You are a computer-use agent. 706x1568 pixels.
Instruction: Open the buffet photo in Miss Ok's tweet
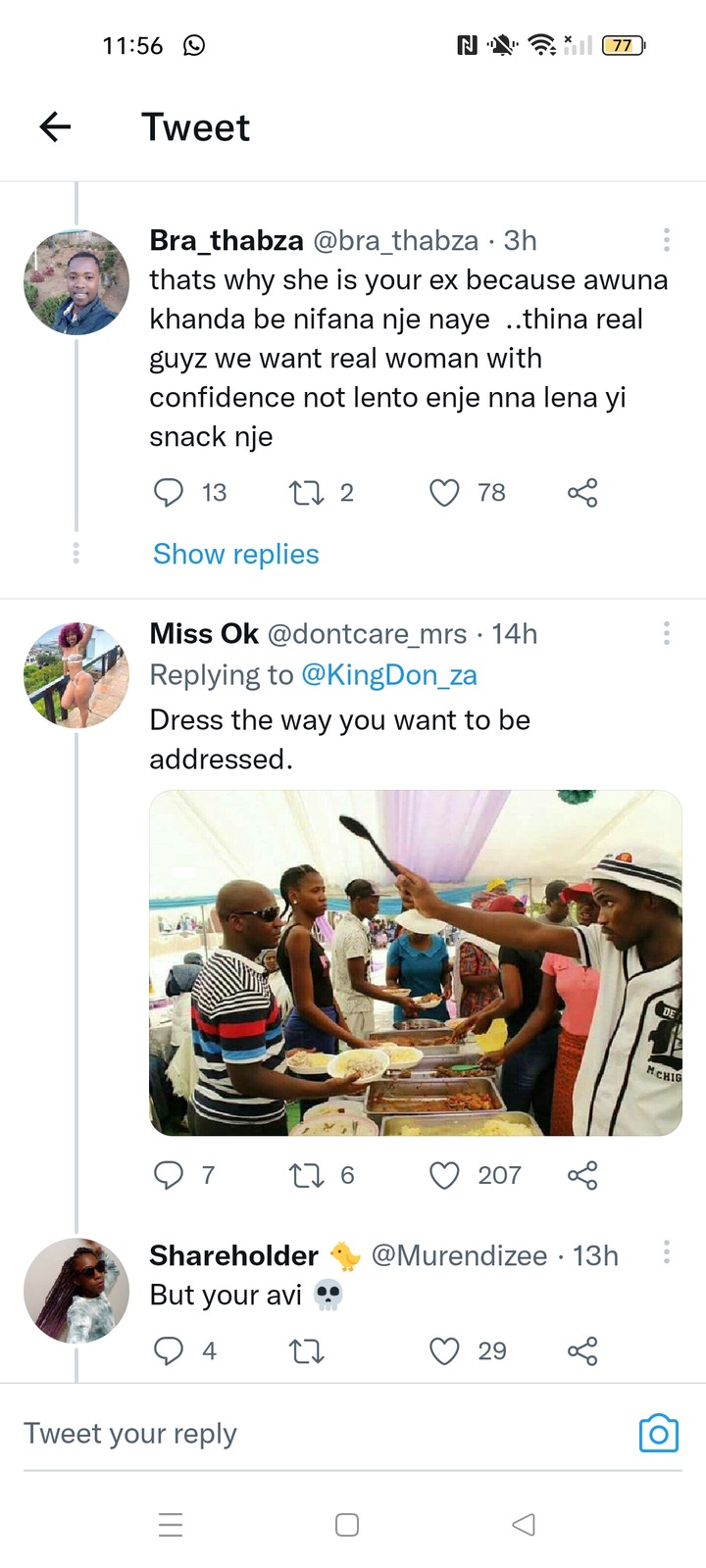tap(416, 963)
